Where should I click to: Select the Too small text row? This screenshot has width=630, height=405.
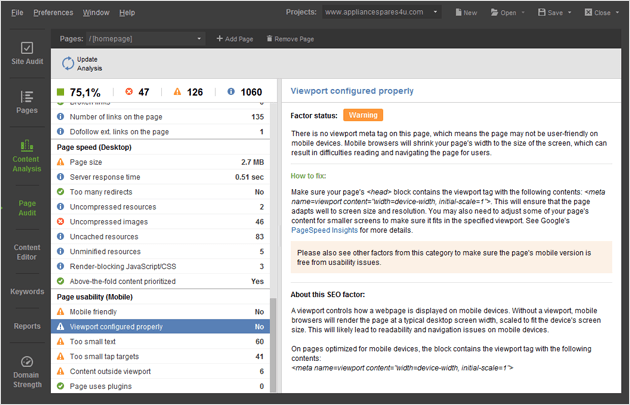pos(160,342)
